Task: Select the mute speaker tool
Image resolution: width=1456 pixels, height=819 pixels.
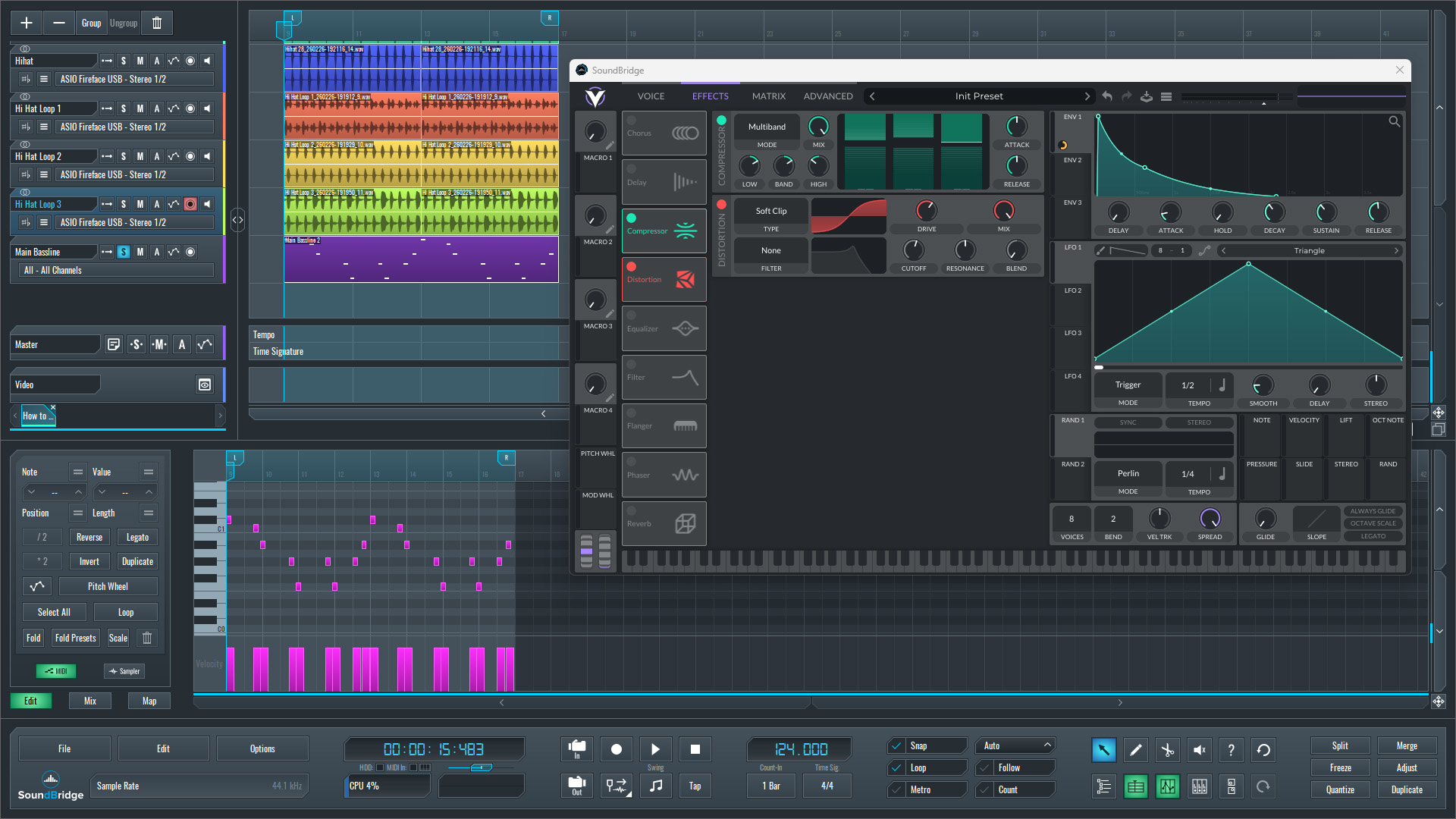Action: click(1199, 750)
